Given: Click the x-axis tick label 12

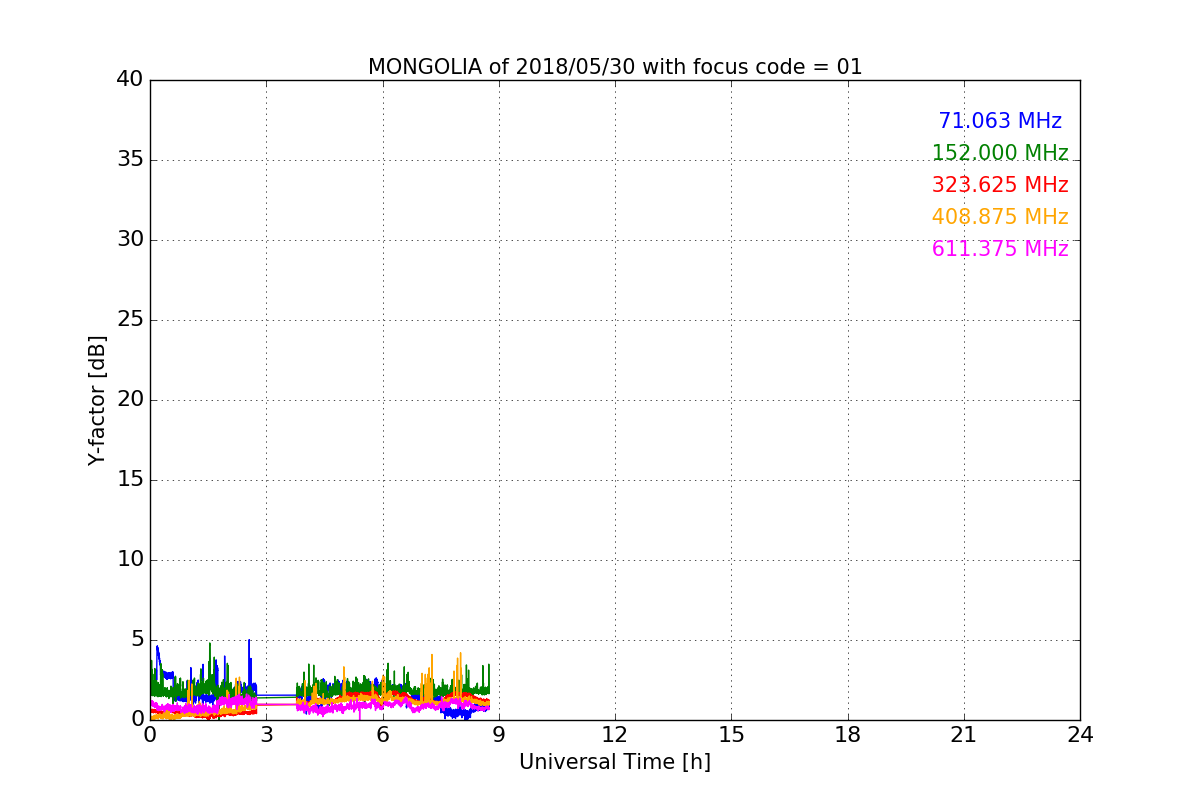Looking at the screenshot, I should tap(615, 735).
